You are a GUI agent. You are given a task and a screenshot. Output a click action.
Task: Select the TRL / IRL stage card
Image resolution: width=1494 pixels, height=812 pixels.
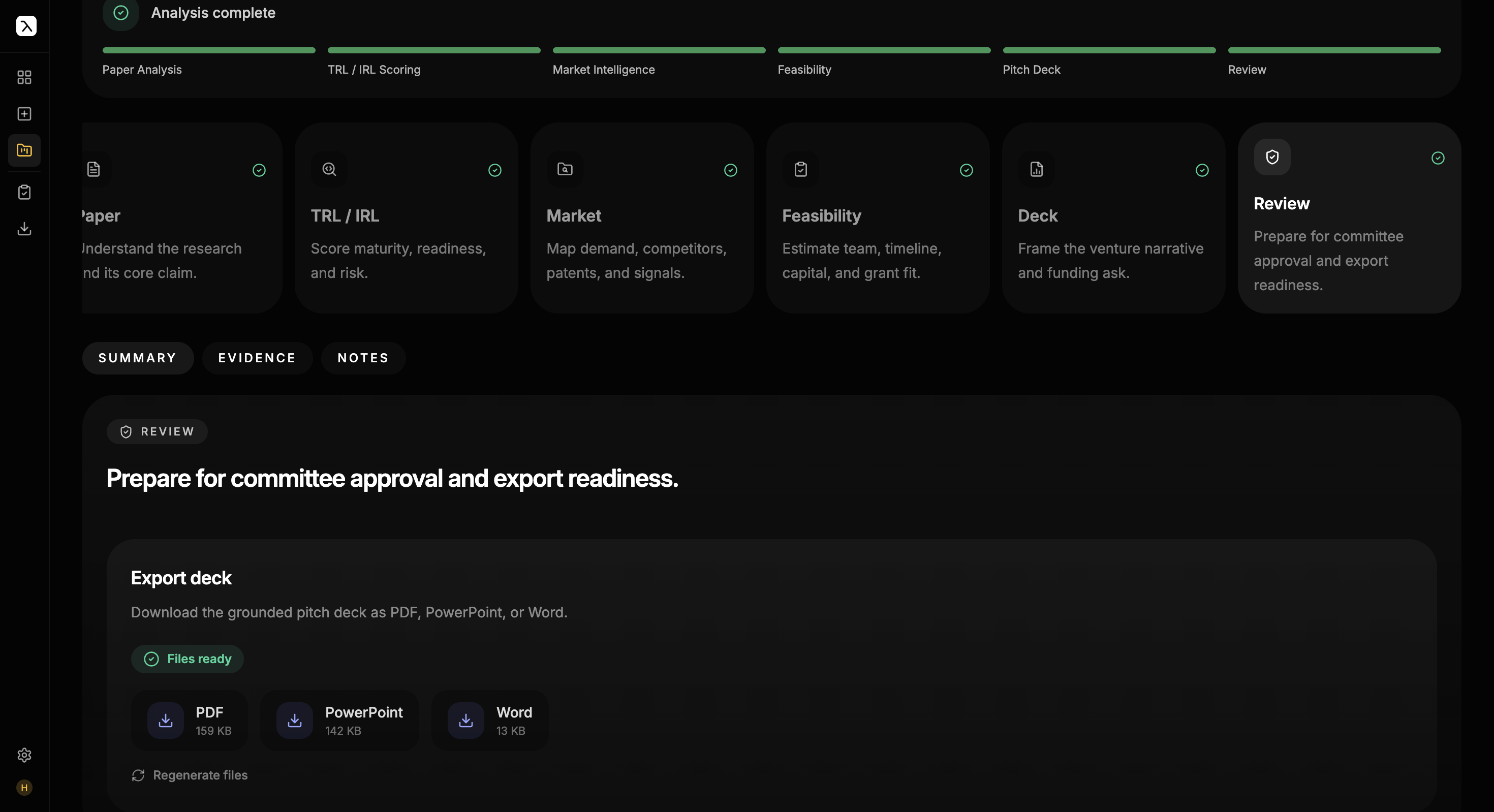[407, 218]
